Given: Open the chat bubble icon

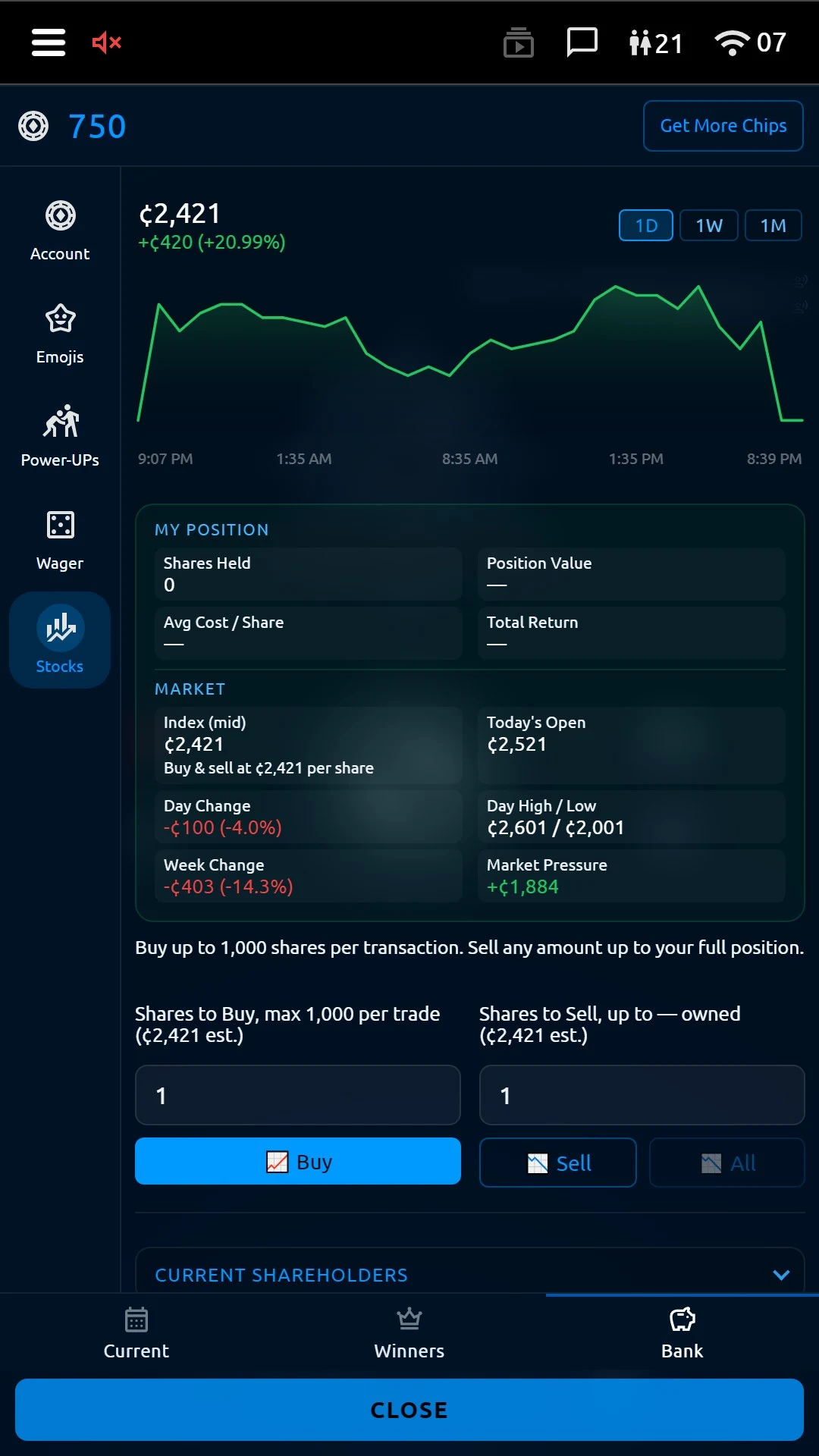Looking at the screenshot, I should (x=582, y=42).
